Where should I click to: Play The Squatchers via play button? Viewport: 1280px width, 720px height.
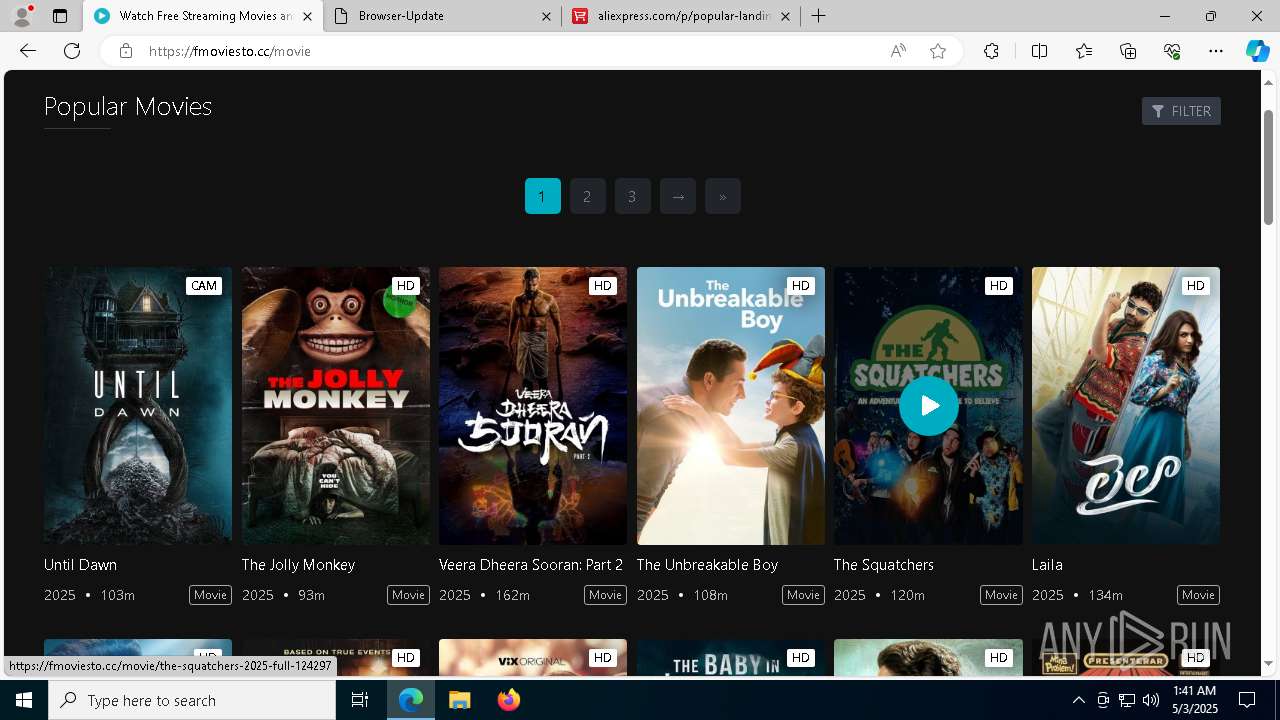[x=928, y=406]
